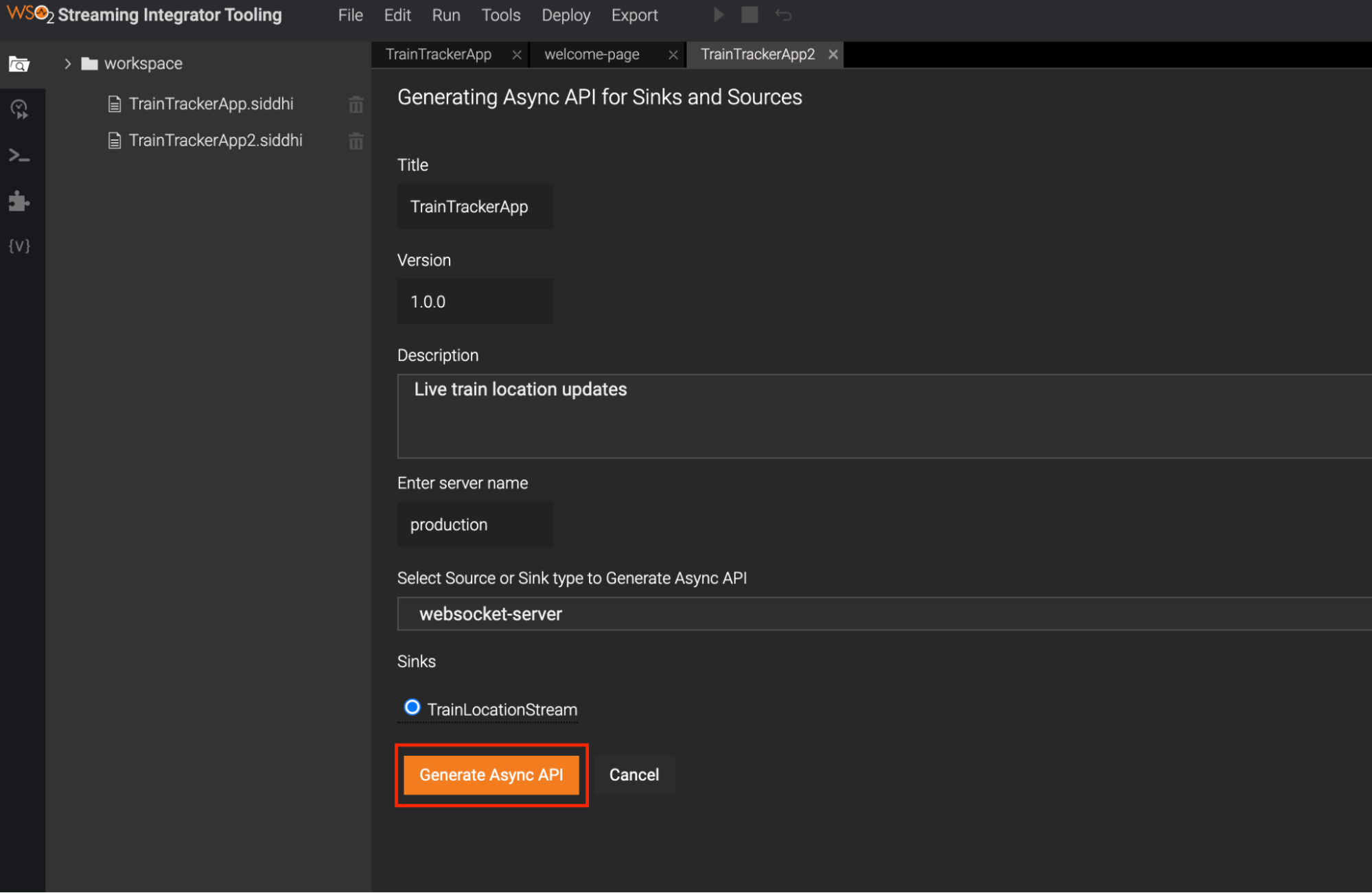Click the run play toolbar icon
Screen dimensions: 1372x893
point(718,15)
